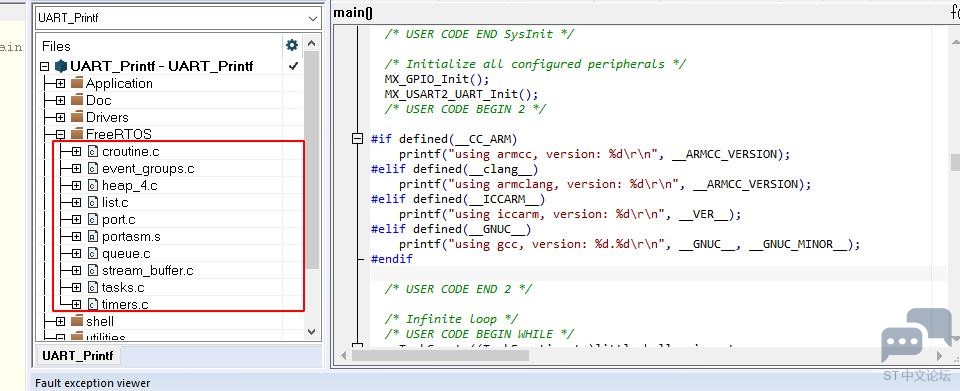Click the Doc folder icon

tap(77, 100)
